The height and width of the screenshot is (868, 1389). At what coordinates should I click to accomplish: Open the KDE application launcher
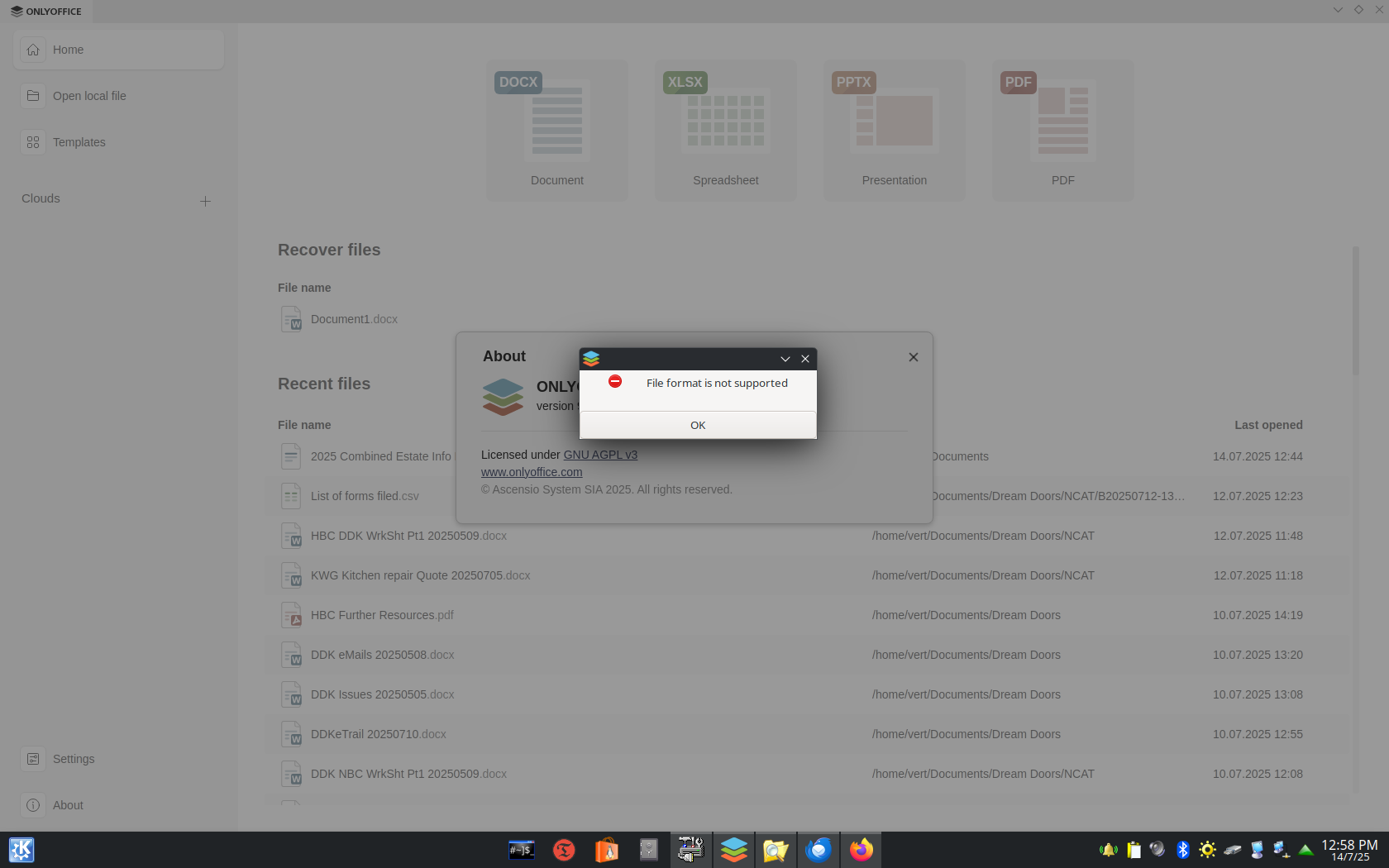21,850
